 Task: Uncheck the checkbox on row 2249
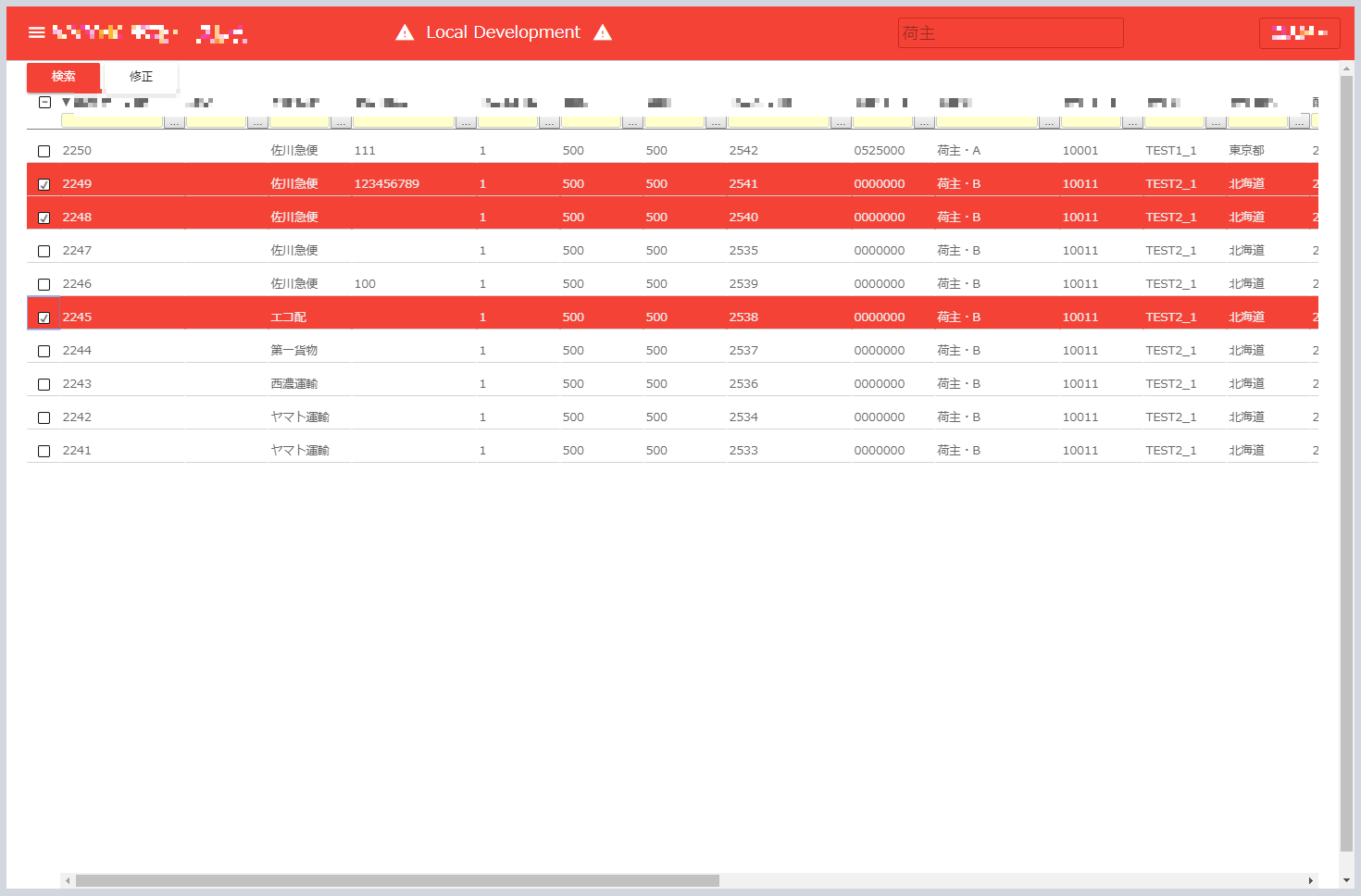44,183
